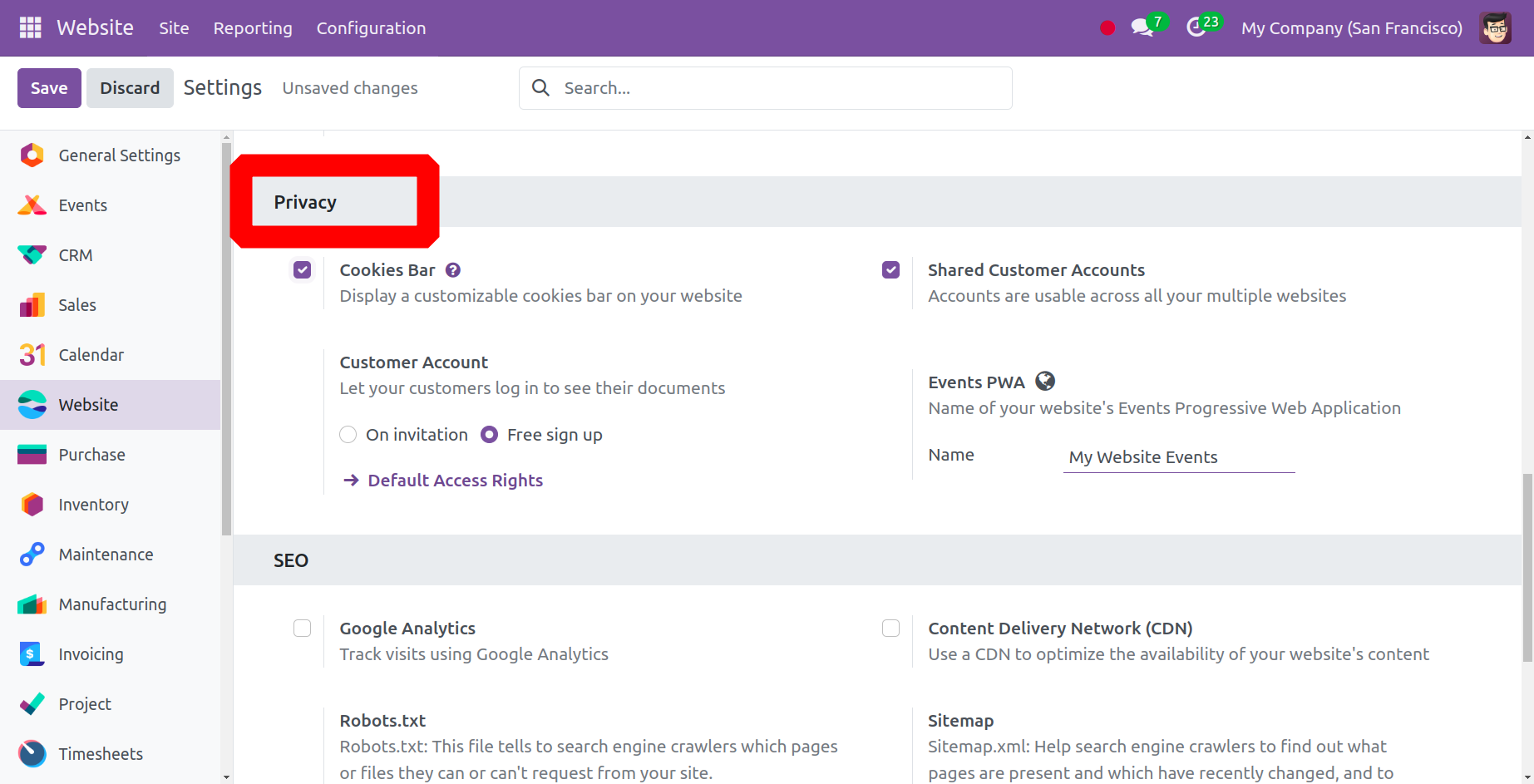Open the Site menu
Screen dimensions: 1534x784
(x=174, y=28)
